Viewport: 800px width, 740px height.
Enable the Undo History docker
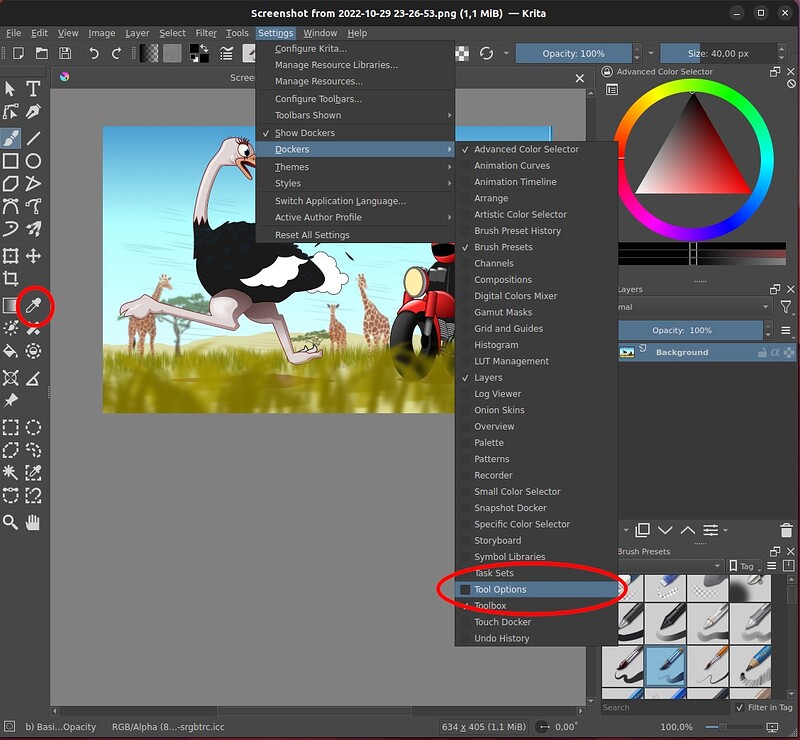(x=536, y=638)
